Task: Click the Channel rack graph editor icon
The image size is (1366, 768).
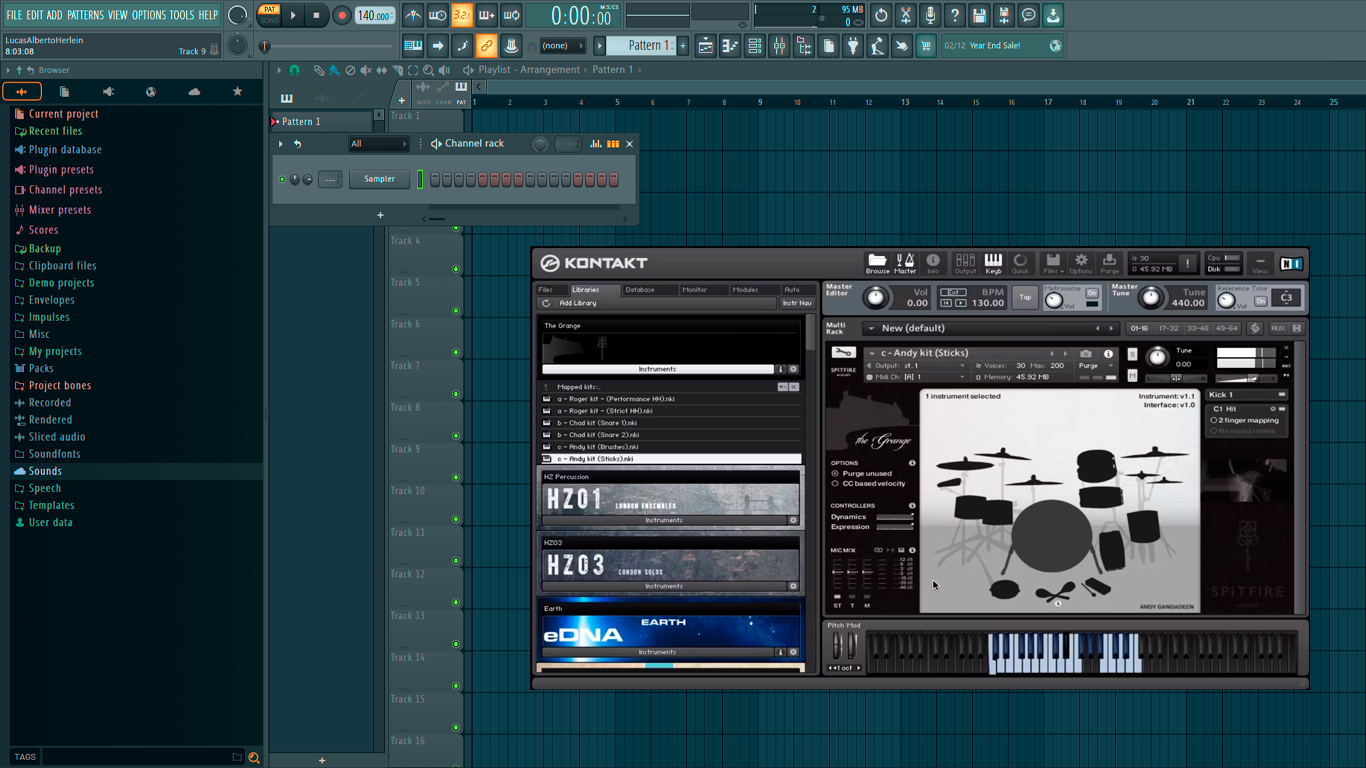Action: [x=596, y=144]
